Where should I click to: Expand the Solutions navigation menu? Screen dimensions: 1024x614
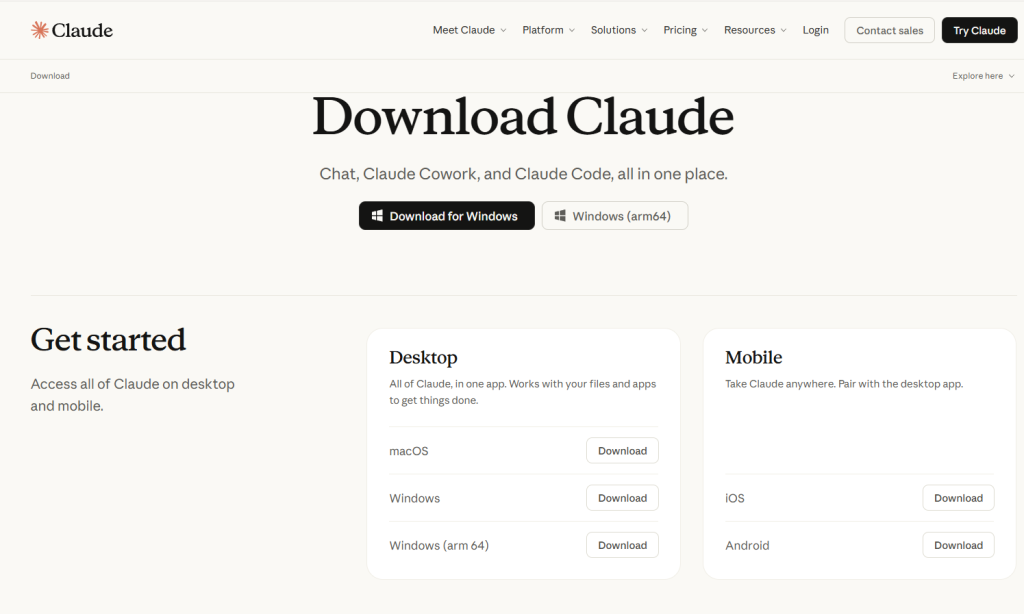point(619,30)
